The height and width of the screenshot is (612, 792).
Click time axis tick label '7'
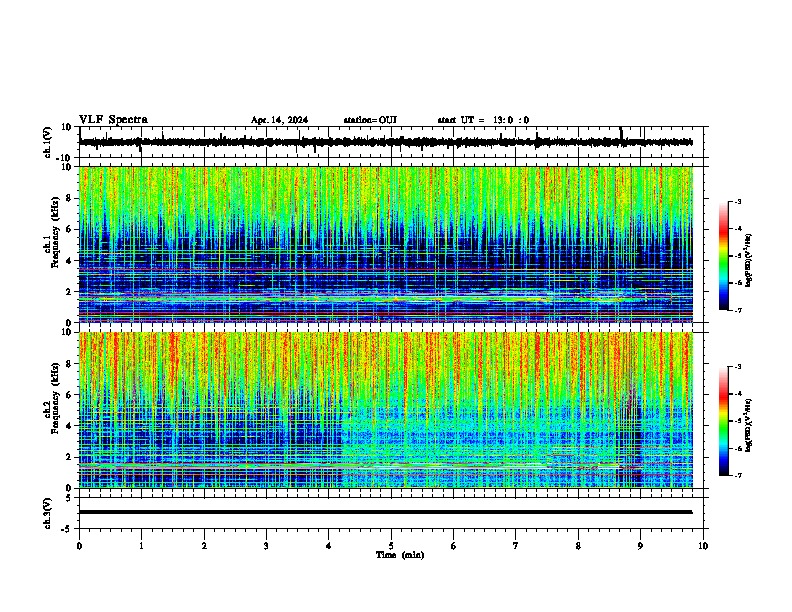click(516, 546)
